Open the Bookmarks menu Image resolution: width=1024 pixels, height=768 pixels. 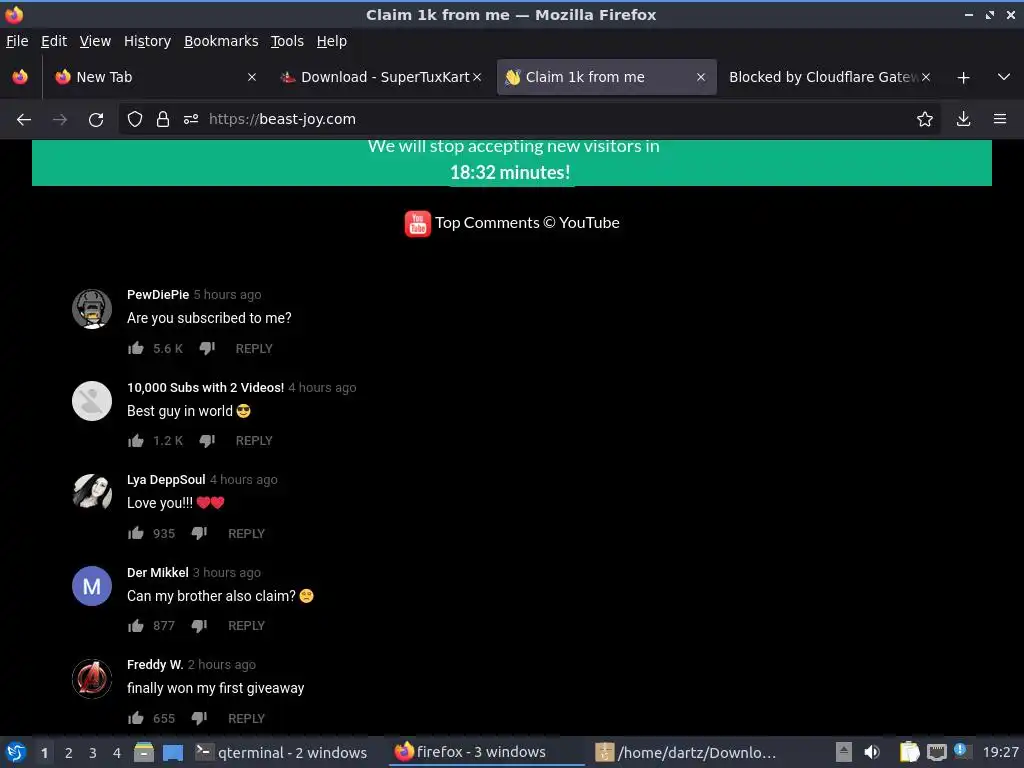[x=221, y=41]
